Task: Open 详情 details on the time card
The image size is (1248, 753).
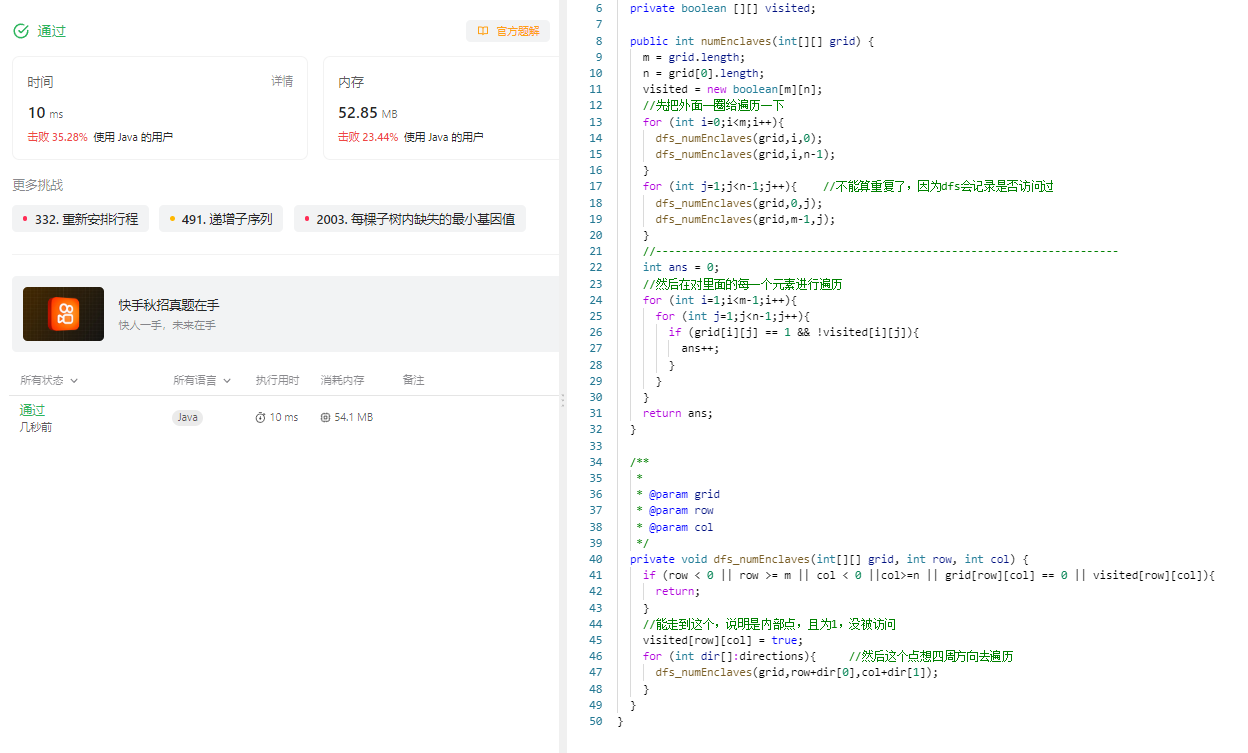Action: [x=282, y=81]
